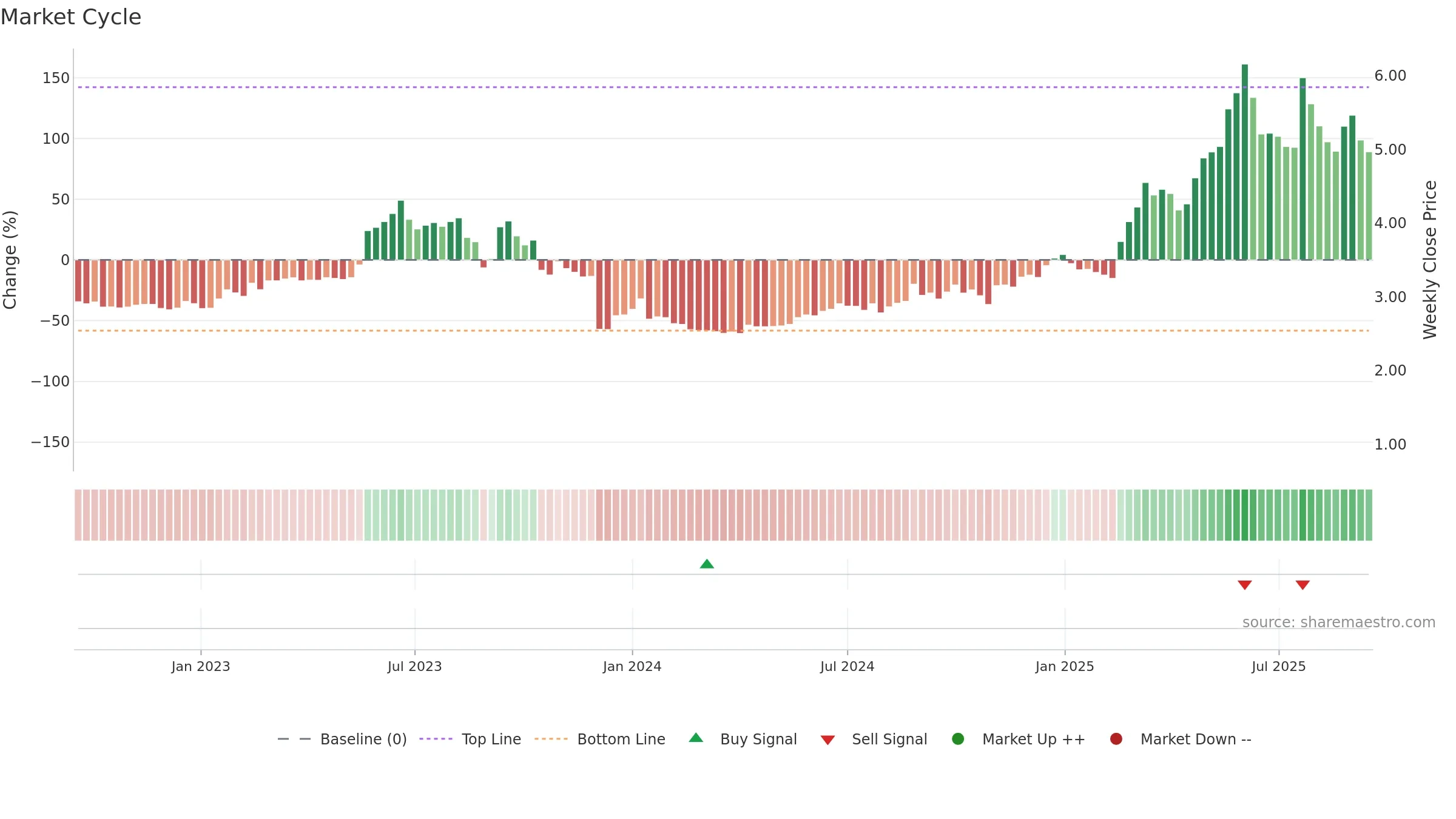Click the green Buy Signal triangle marker
The image size is (1456, 819).
(707, 564)
